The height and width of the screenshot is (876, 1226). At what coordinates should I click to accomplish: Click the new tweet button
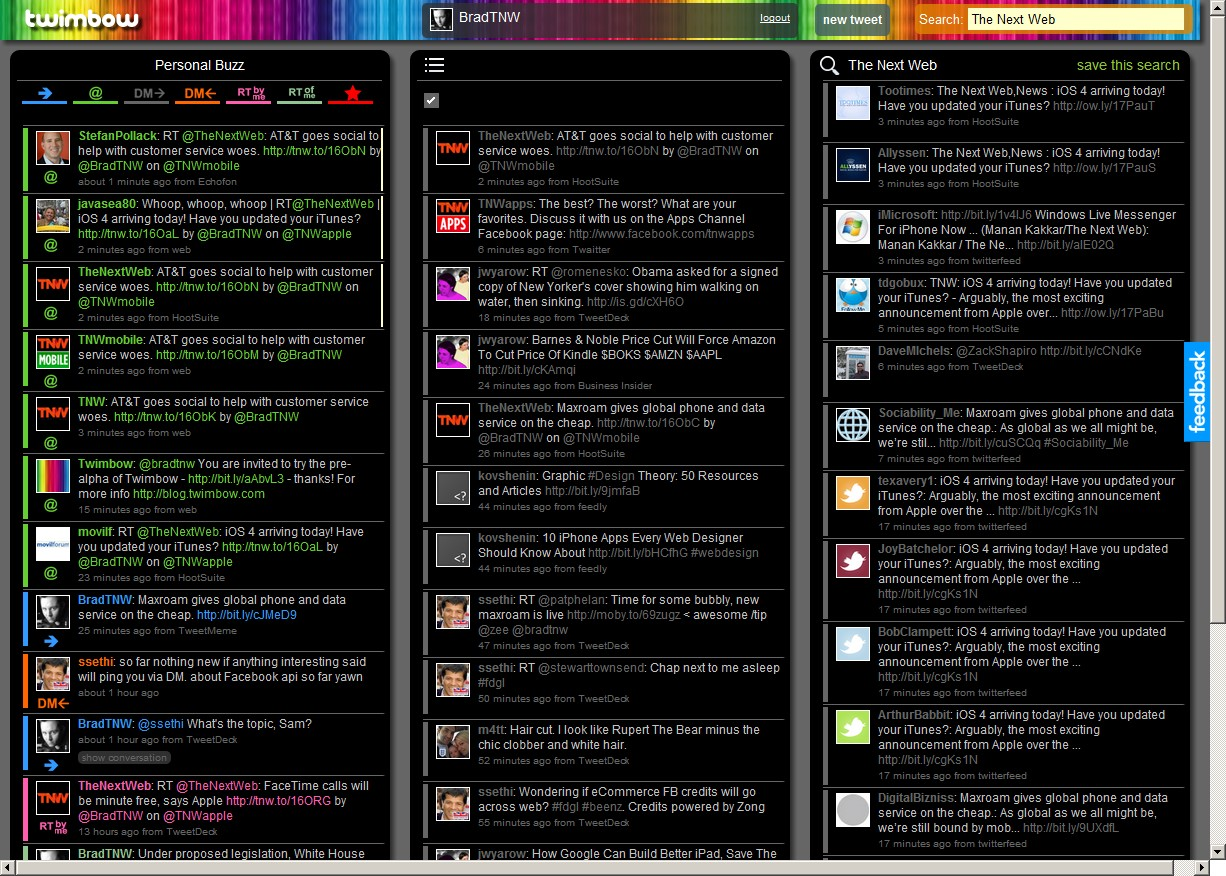[x=852, y=20]
